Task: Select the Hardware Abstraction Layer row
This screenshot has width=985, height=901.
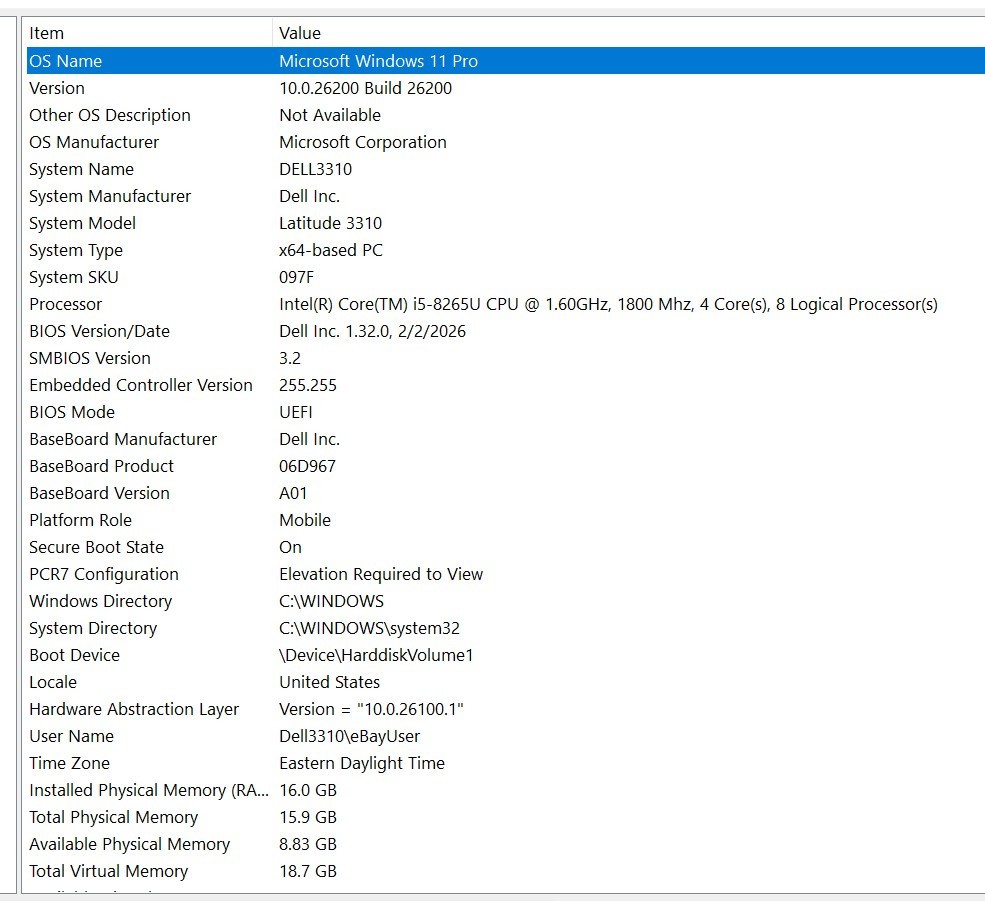Action: click(506, 709)
